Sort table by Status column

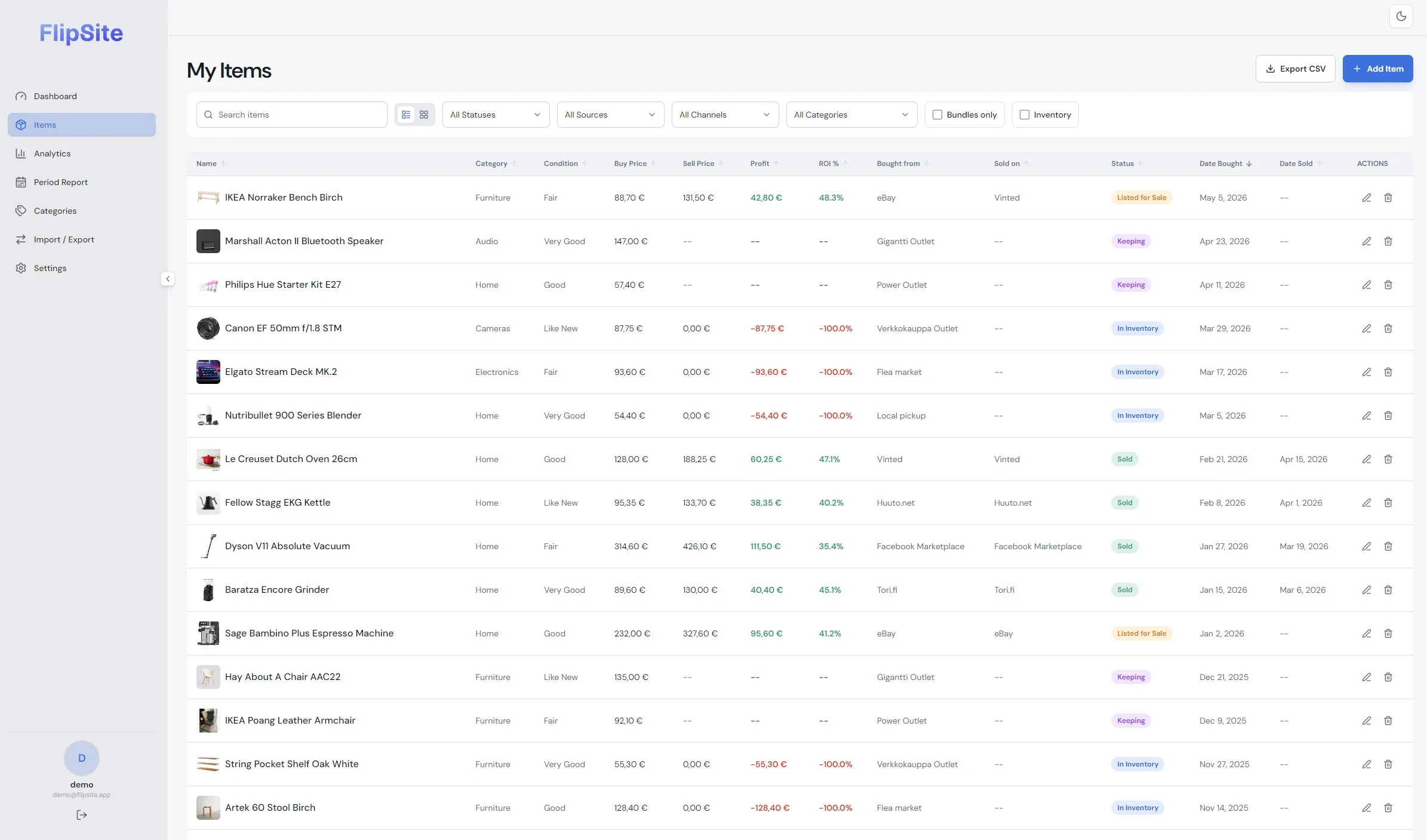point(1127,164)
